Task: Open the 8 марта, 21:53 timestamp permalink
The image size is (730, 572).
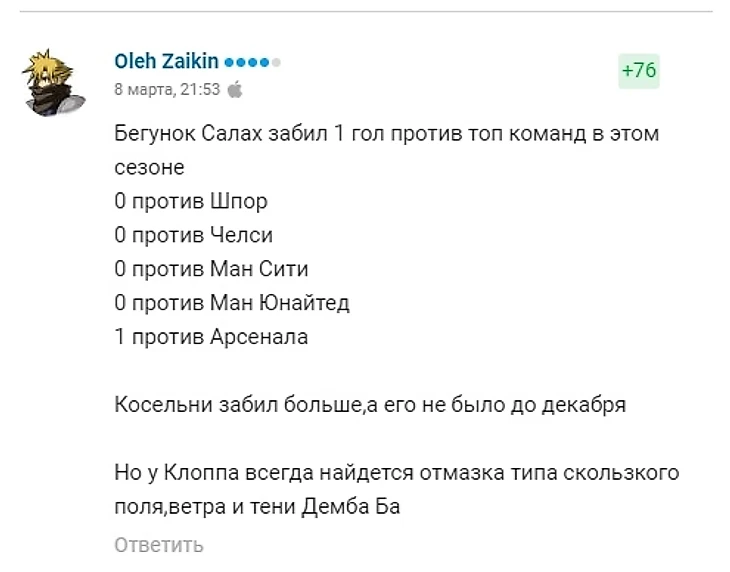Action: 167,89
